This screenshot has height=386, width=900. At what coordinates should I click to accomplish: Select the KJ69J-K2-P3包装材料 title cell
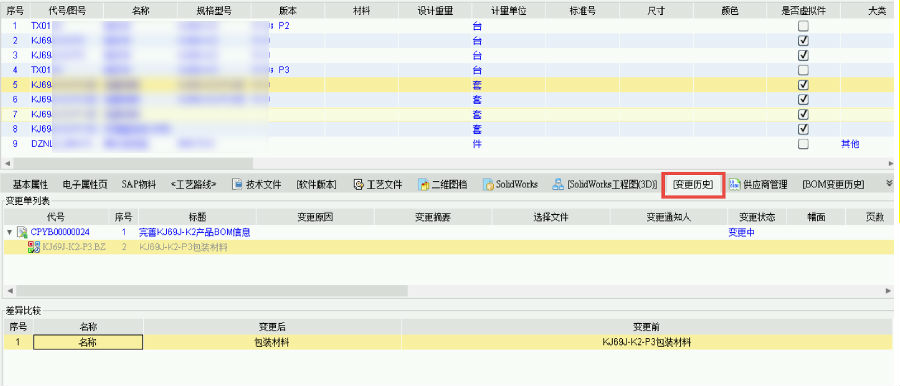tap(184, 248)
